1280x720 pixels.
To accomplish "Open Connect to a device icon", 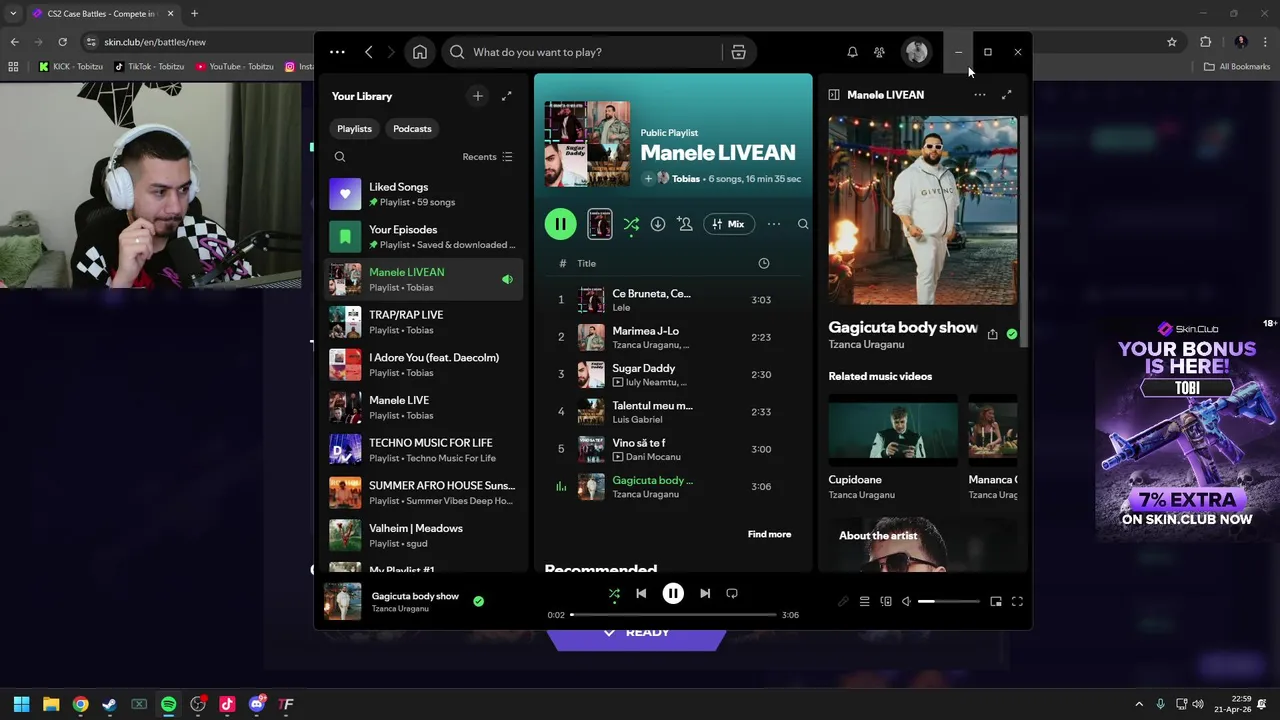I will 886,602.
